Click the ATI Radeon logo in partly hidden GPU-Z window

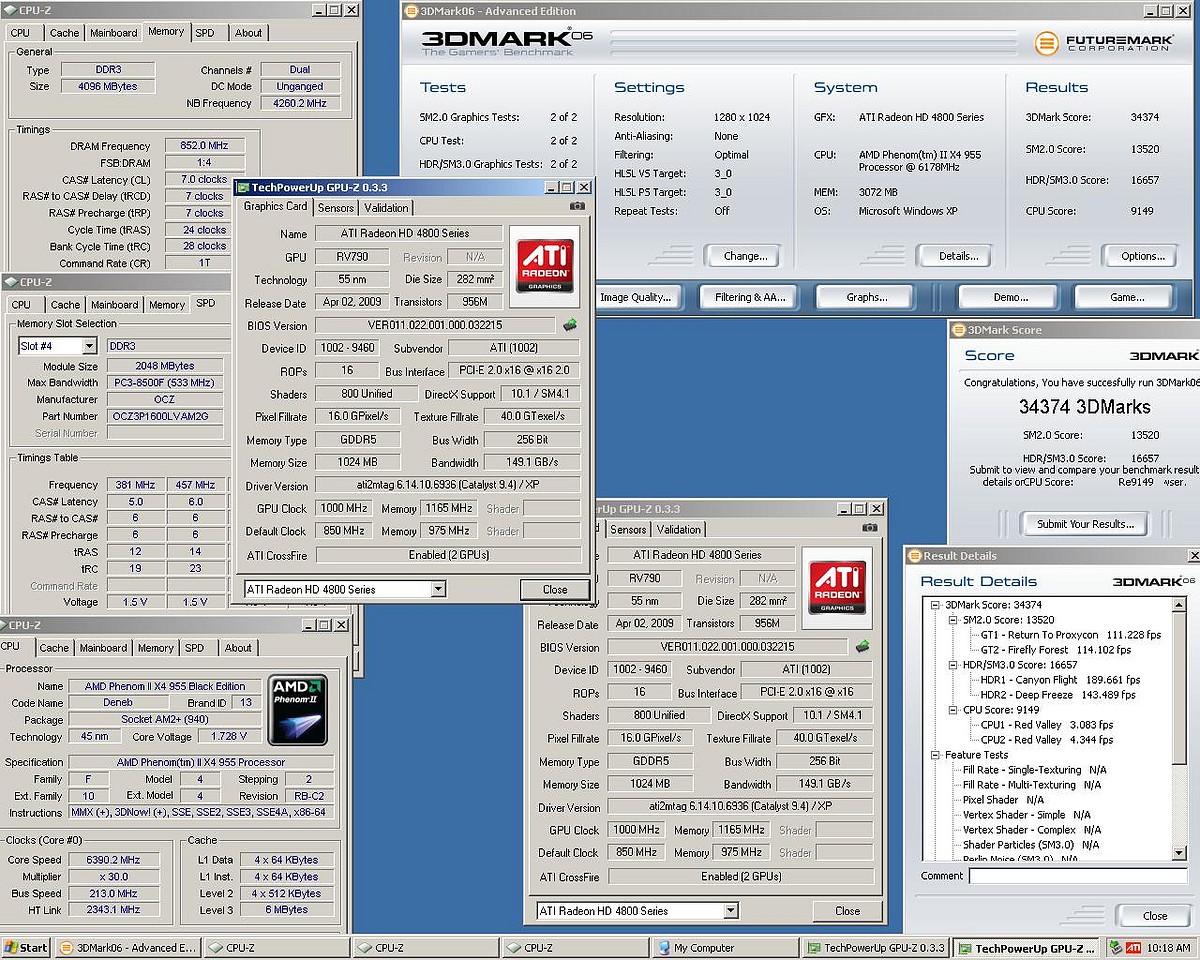click(x=837, y=587)
